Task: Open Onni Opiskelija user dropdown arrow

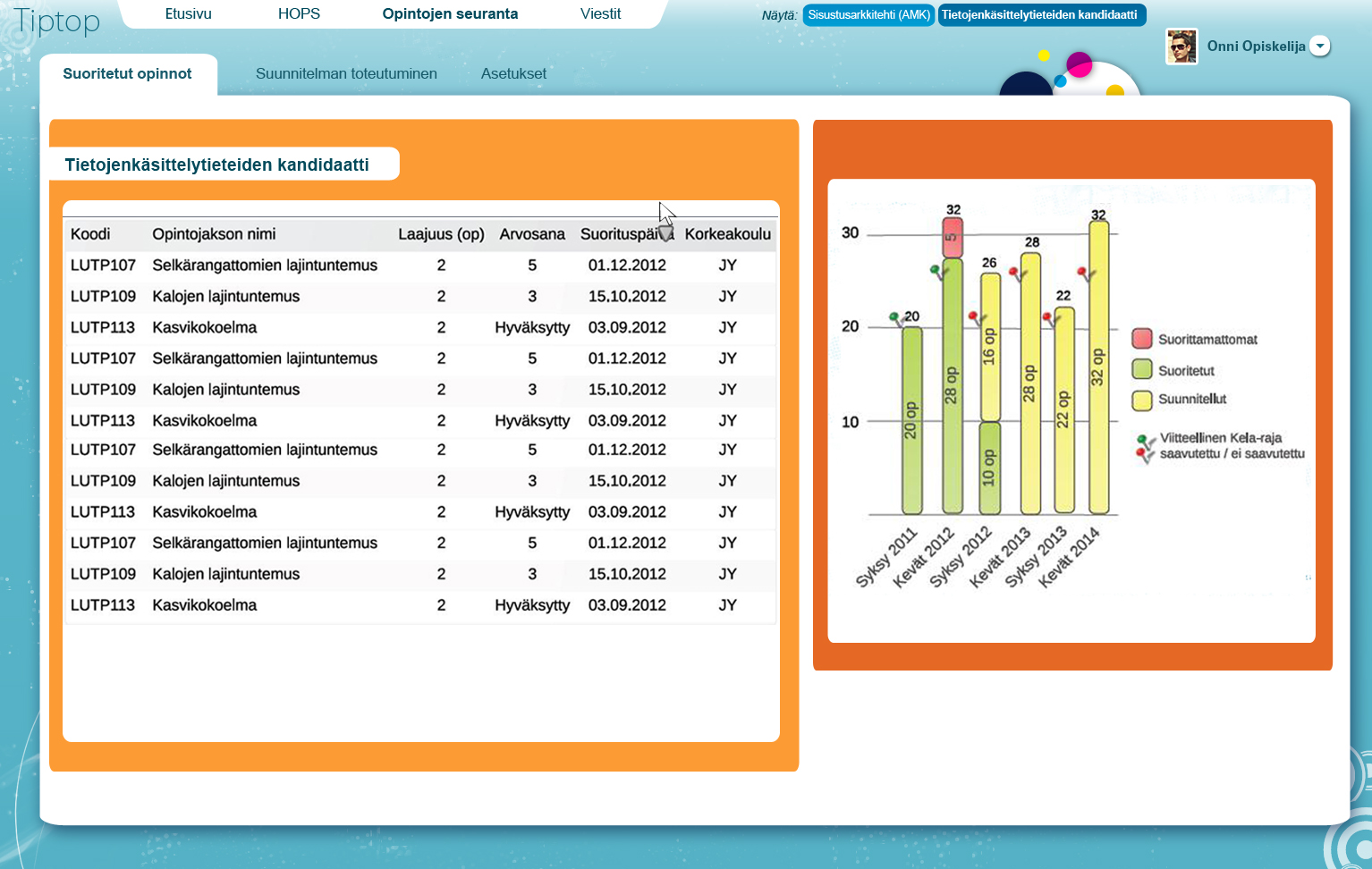Action: pos(1320,46)
